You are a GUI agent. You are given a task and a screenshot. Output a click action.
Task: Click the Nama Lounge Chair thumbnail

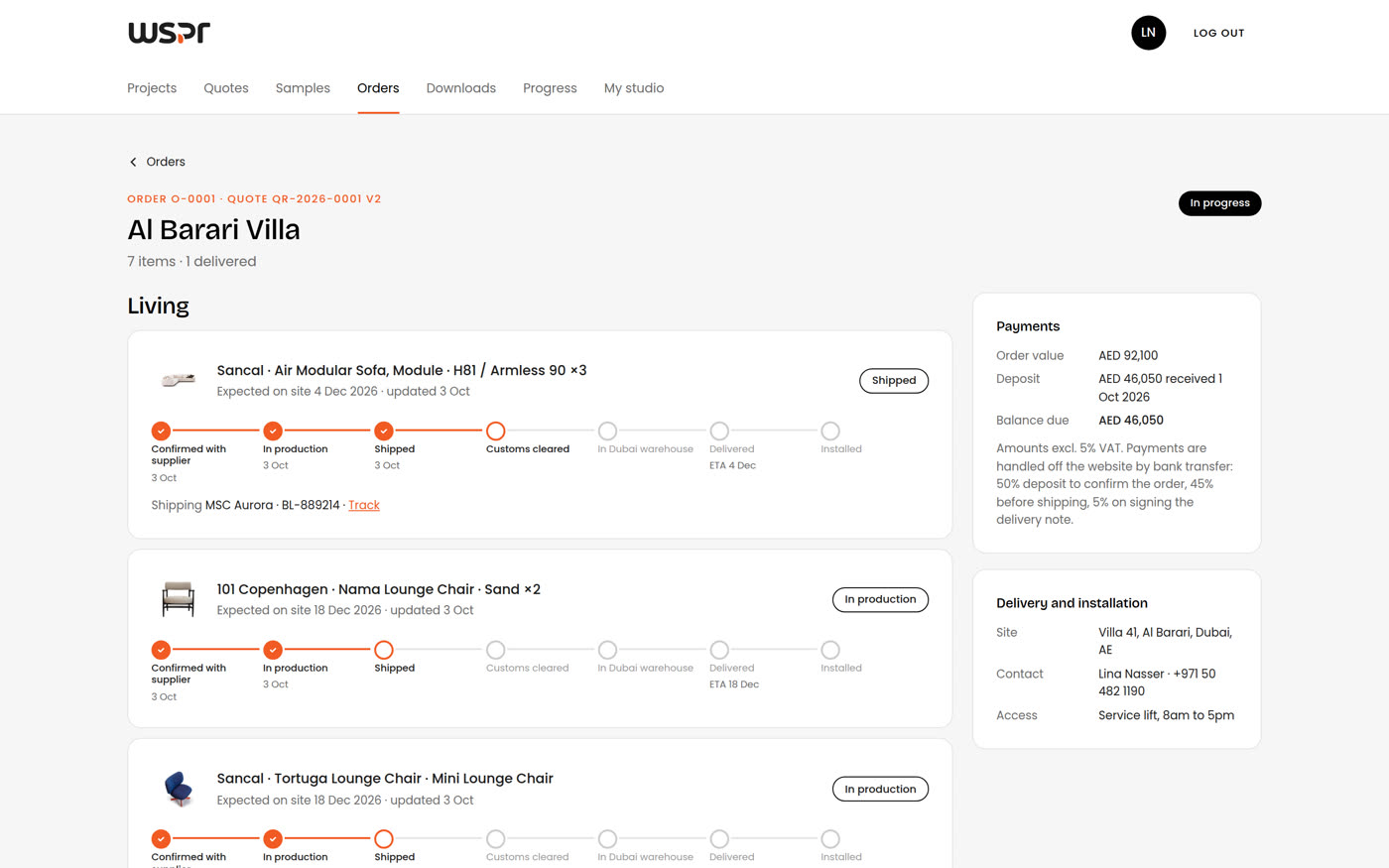[179, 599]
